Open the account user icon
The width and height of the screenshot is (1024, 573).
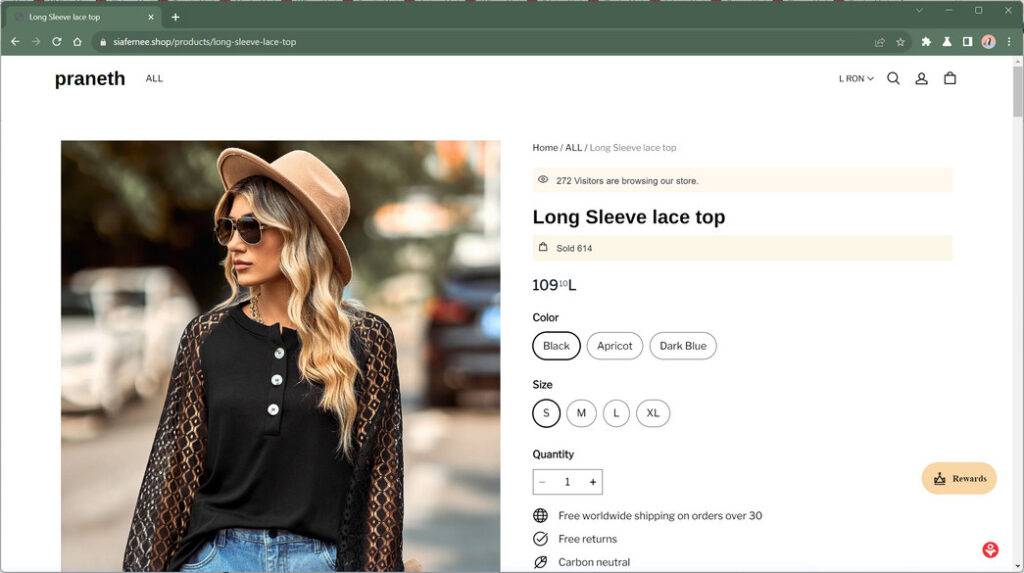[921, 78]
